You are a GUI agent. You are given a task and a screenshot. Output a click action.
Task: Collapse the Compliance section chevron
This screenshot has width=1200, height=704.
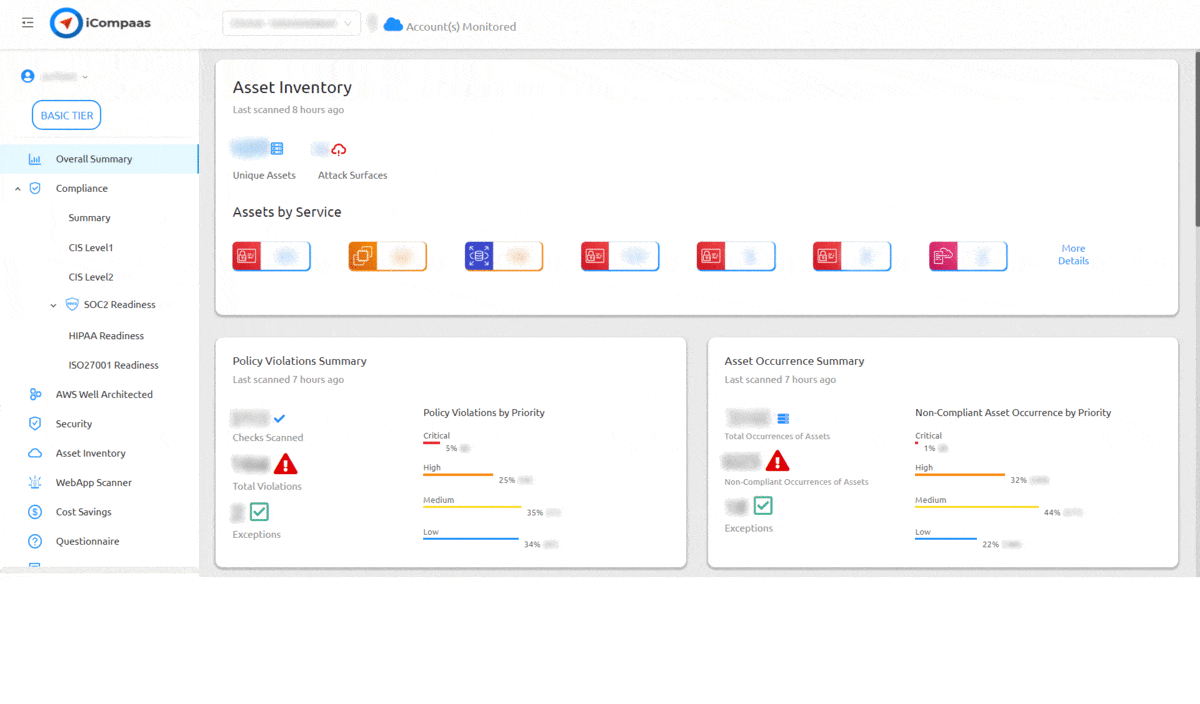click(17, 188)
